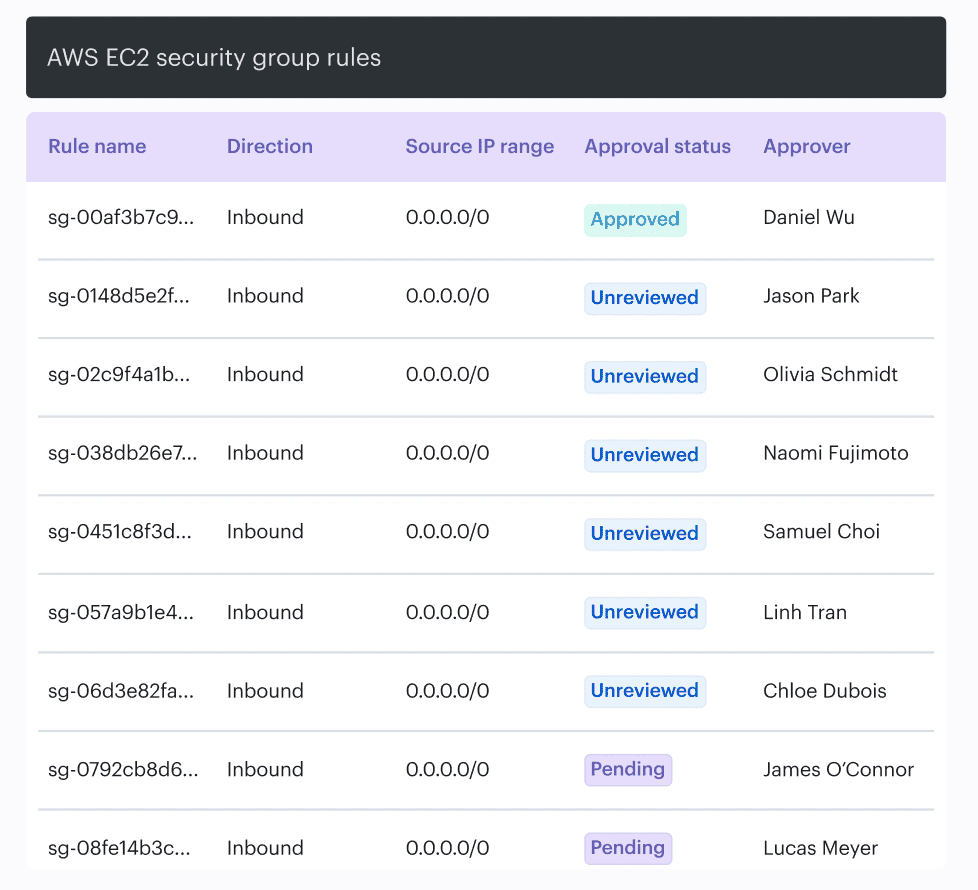Sort by the Rule name column header
The height and width of the screenshot is (890, 978).
click(97, 146)
